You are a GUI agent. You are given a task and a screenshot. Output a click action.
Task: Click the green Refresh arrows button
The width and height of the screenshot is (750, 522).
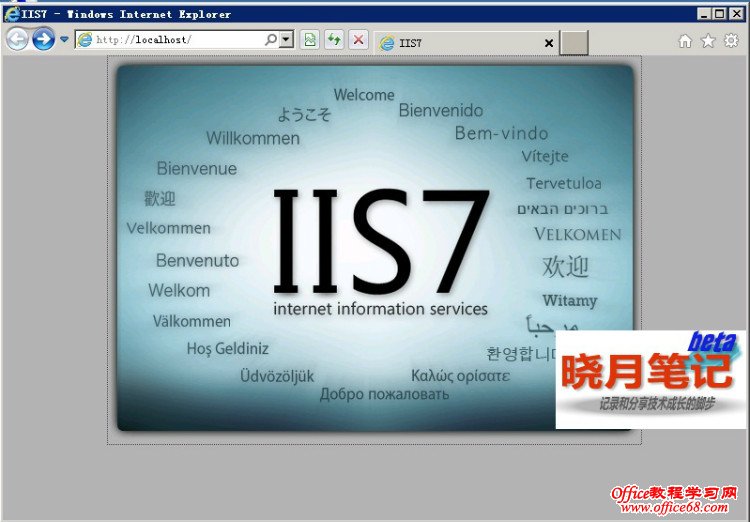tap(334, 39)
